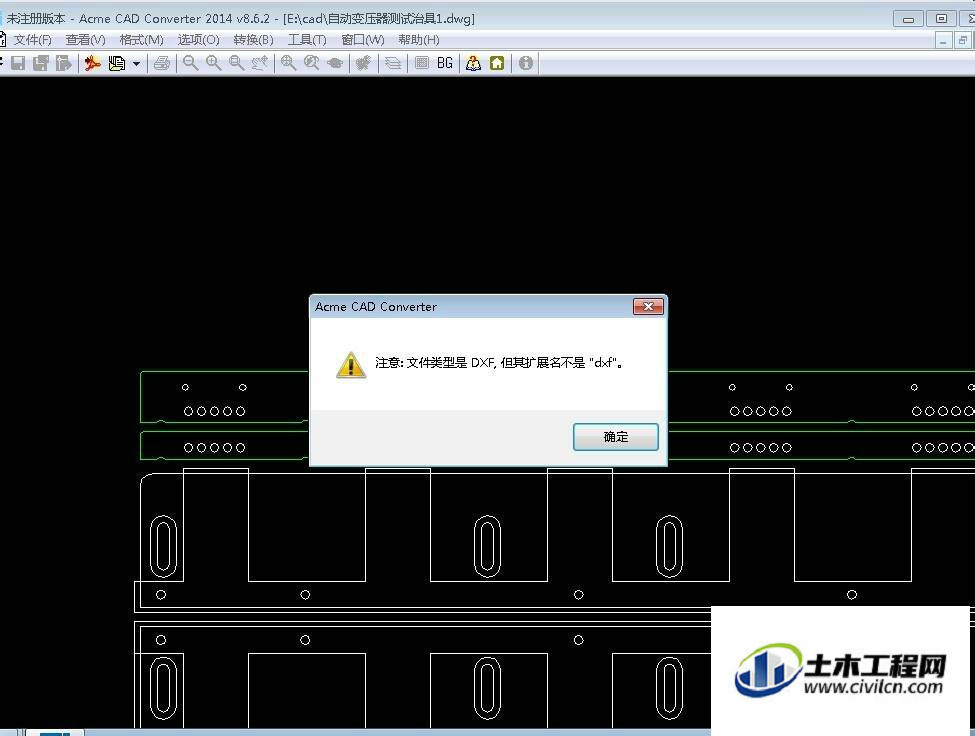The image size is (975, 736).
Task: Click the Save icon in the toolbar
Action: 18,63
